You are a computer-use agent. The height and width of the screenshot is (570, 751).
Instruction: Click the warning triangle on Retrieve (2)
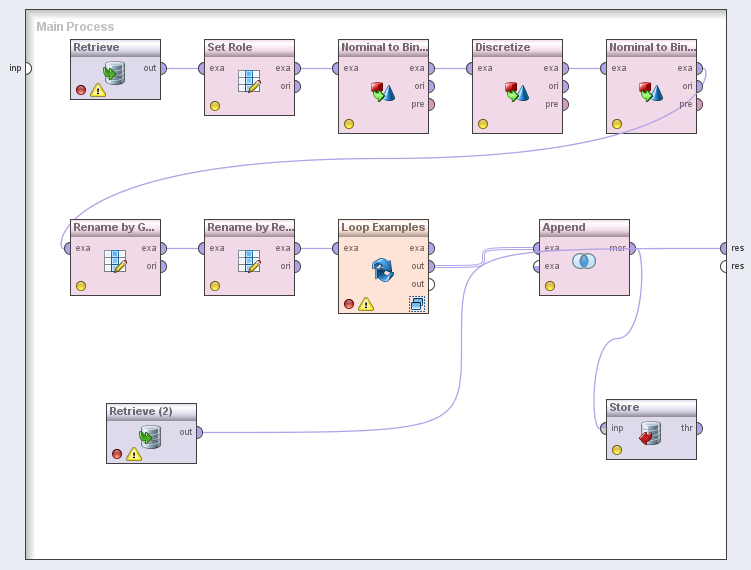pyautogui.click(x=134, y=454)
